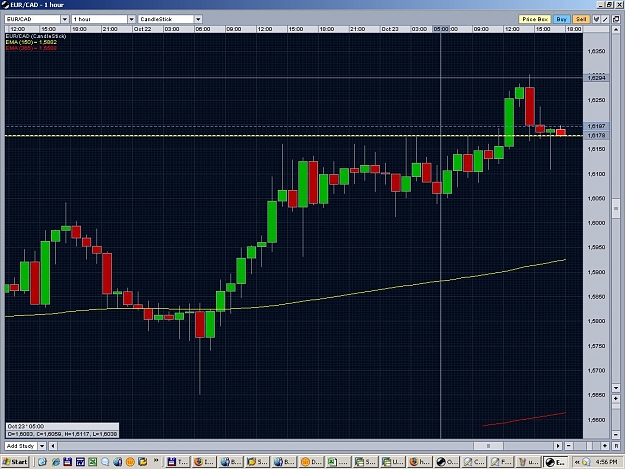Click the vertical scrollbar up arrow
The image size is (625, 469).
coord(616,29)
